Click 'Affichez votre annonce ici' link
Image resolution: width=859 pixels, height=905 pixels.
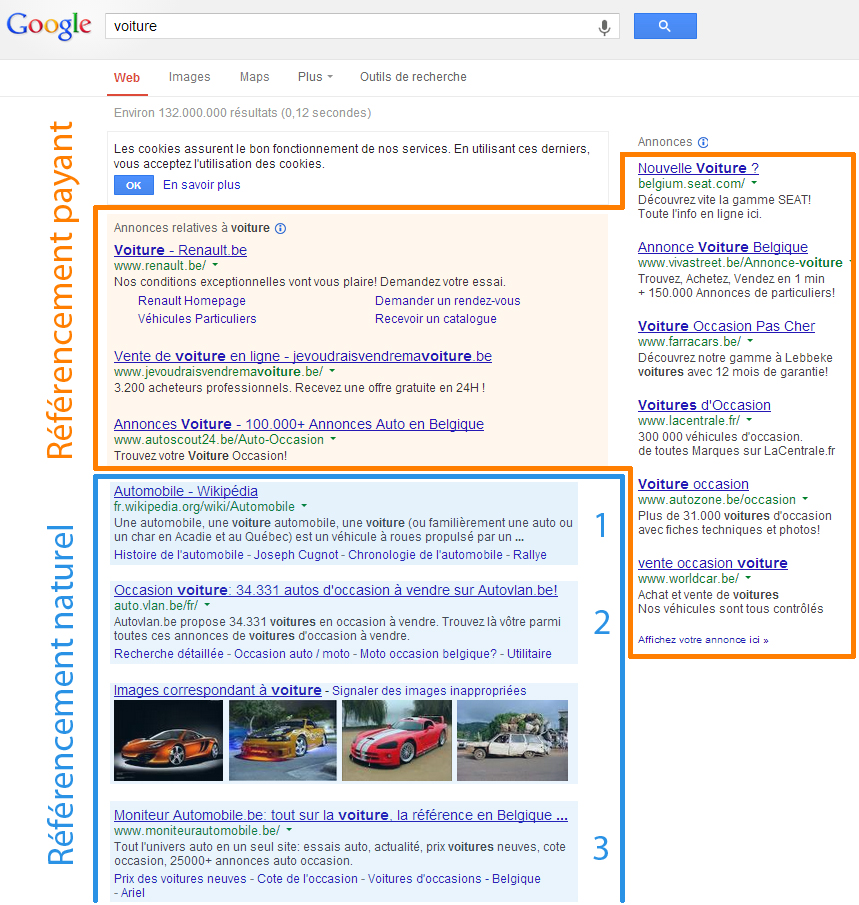click(x=703, y=640)
